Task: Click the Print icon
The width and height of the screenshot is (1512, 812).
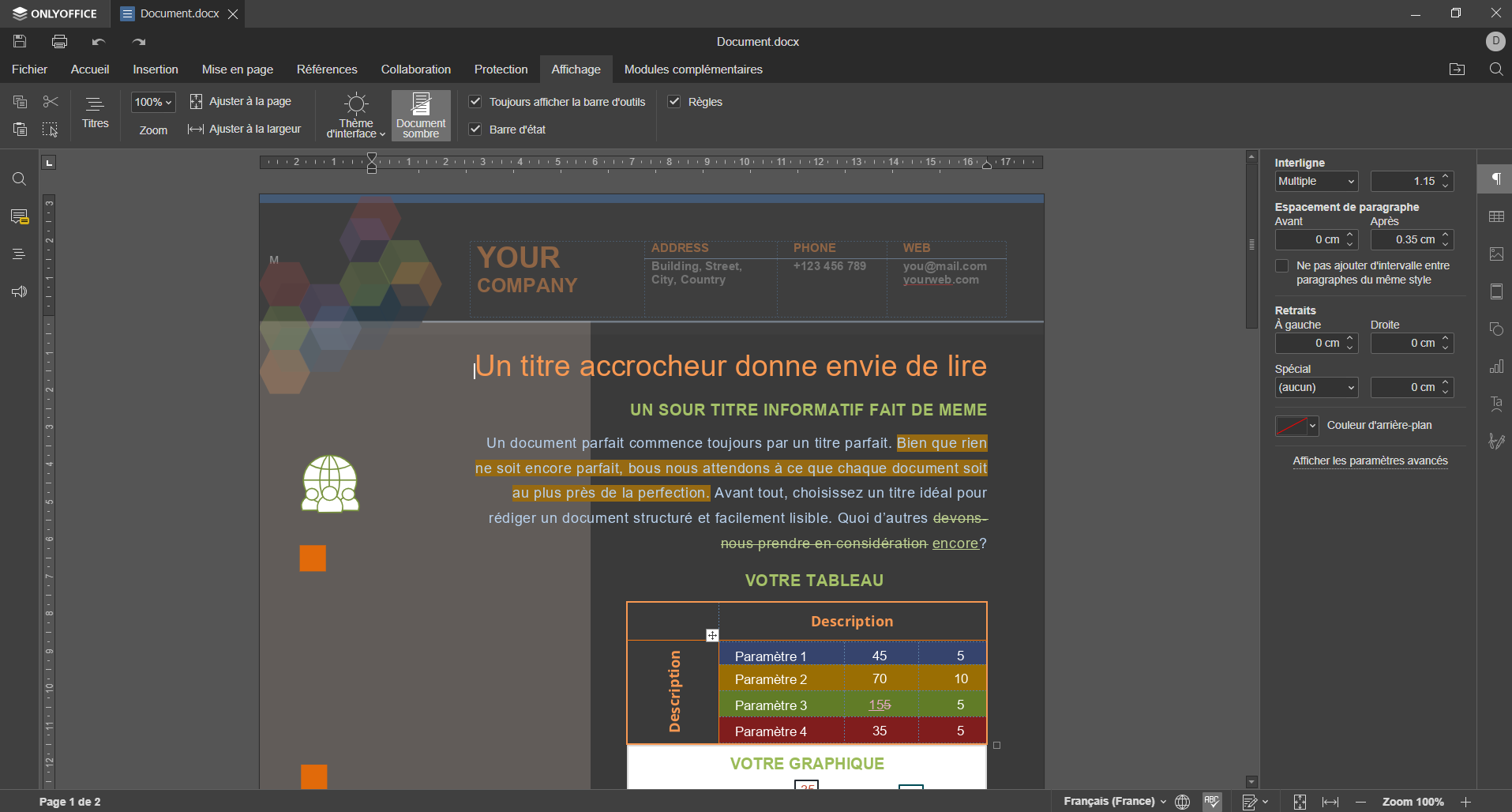Action: coord(59,41)
